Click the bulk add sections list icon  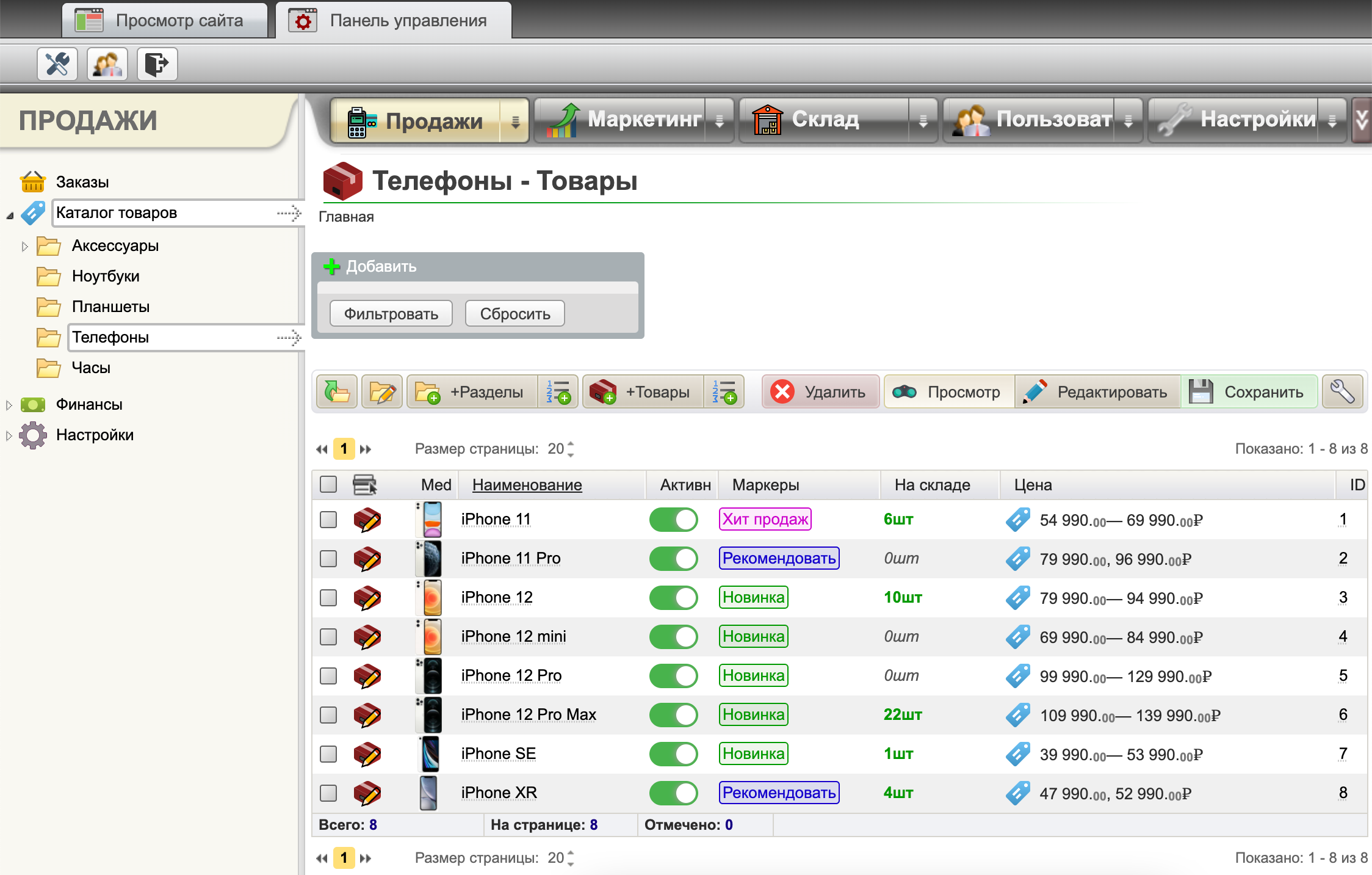[x=558, y=391]
